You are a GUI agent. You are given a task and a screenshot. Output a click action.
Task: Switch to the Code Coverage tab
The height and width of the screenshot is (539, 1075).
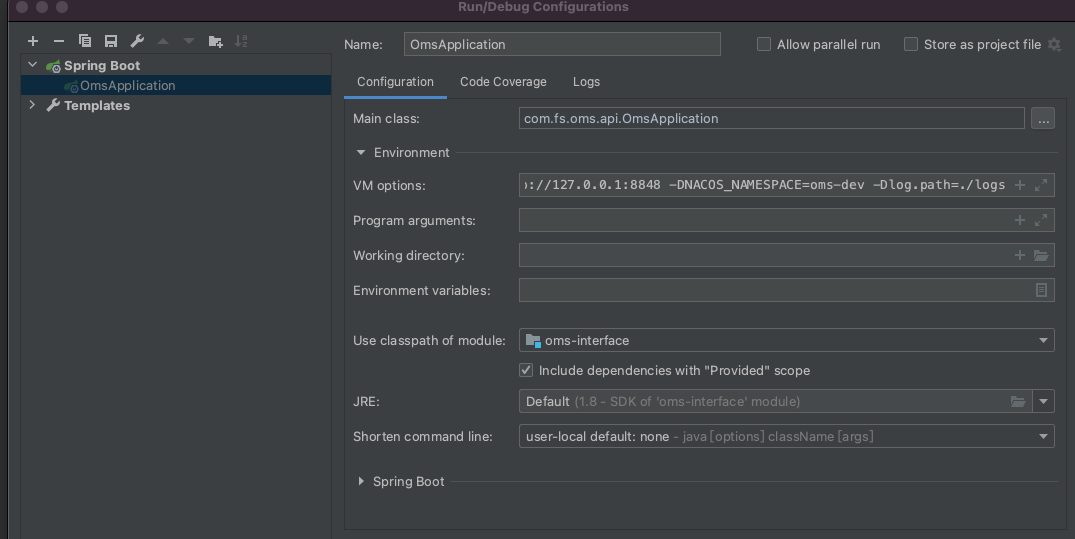(x=503, y=82)
